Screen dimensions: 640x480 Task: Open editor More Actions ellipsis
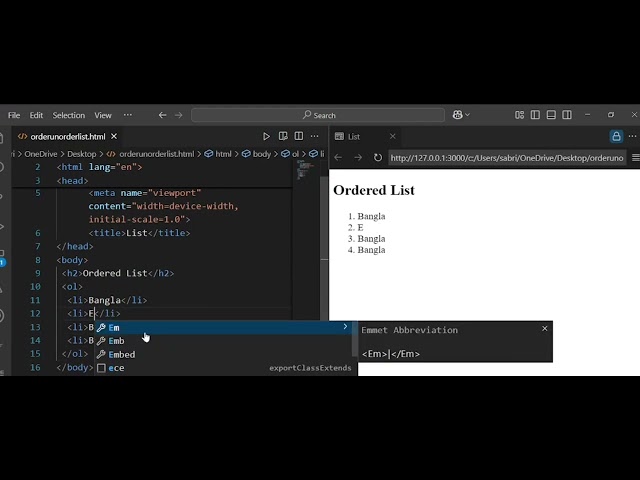point(314,136)
